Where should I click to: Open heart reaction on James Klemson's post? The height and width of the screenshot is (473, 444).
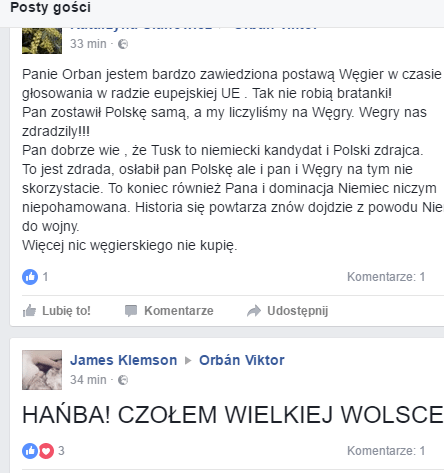(x=47, y=451)
